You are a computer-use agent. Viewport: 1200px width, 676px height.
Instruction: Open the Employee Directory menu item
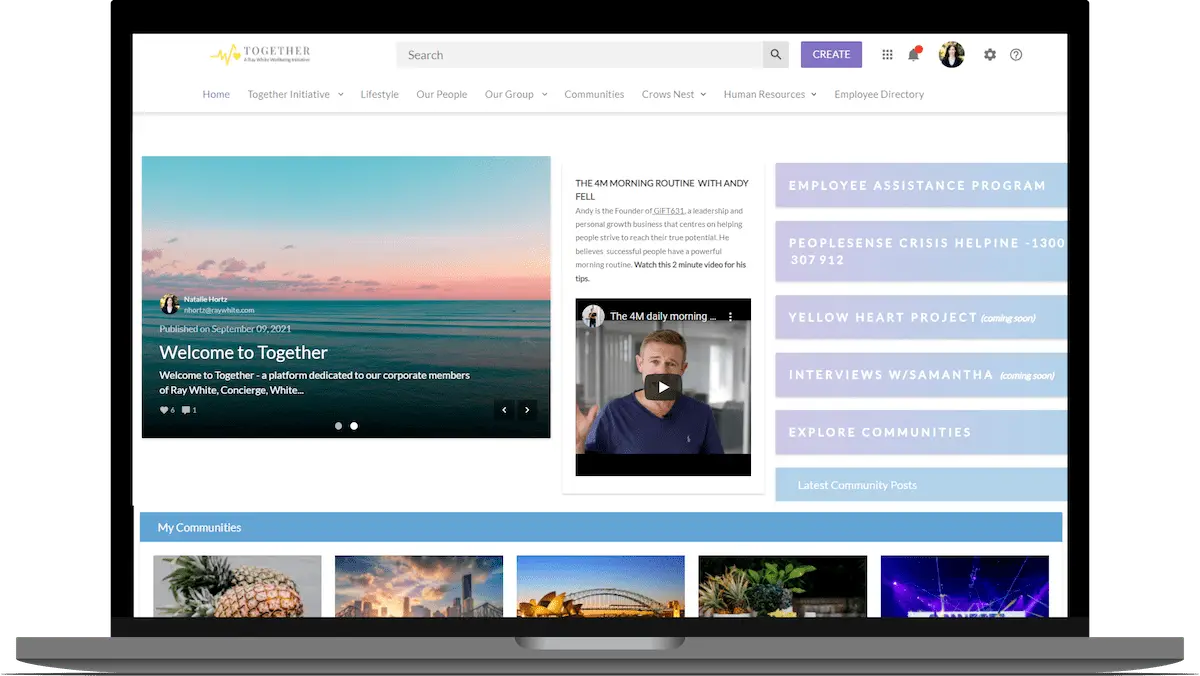(879, 94)
